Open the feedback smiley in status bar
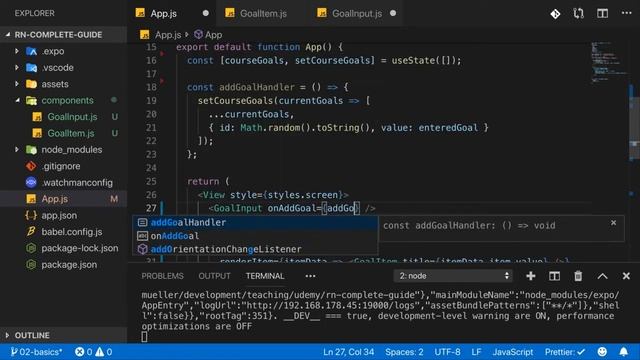This screenshot has width=640, height=360. (602, 351)
